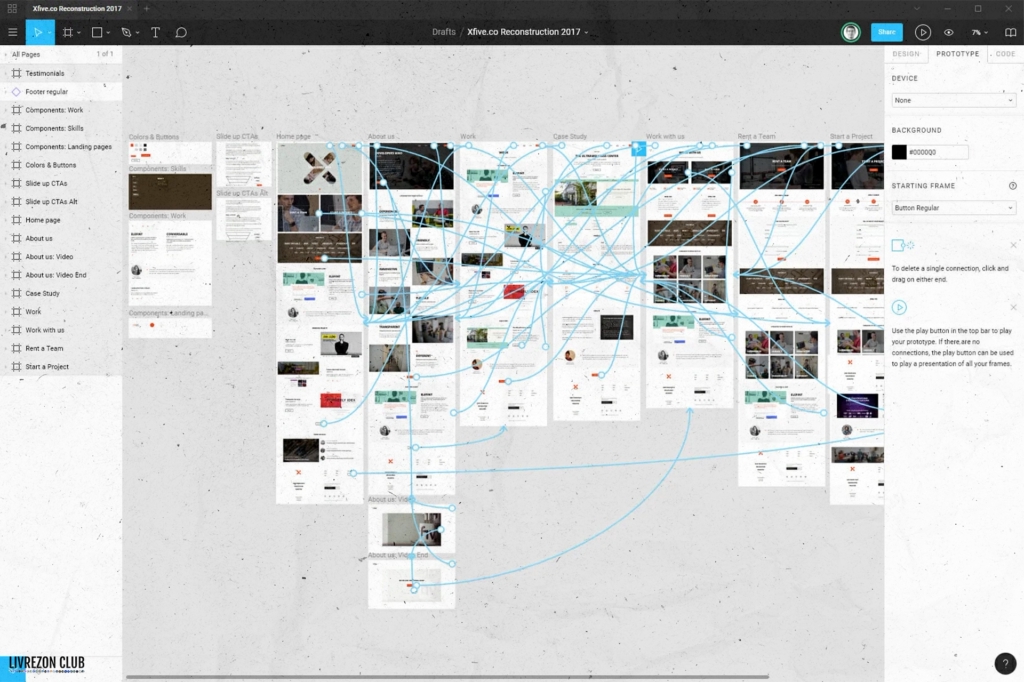The width and height of the screenshot is (1024, 682).
Task: Click the black background color swatch
Action: (x=899, y=152)
